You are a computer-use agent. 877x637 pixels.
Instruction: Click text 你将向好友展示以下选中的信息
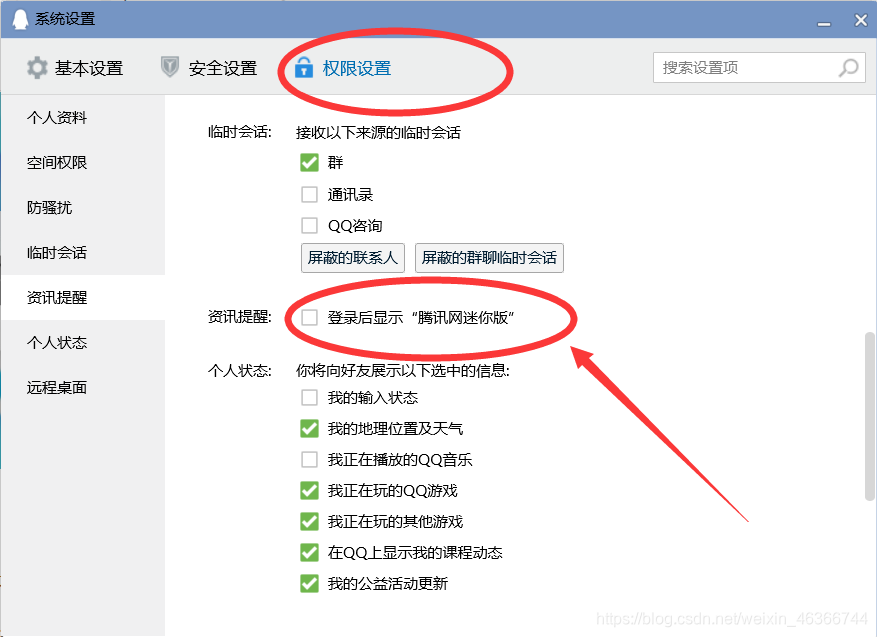point(403,371)
